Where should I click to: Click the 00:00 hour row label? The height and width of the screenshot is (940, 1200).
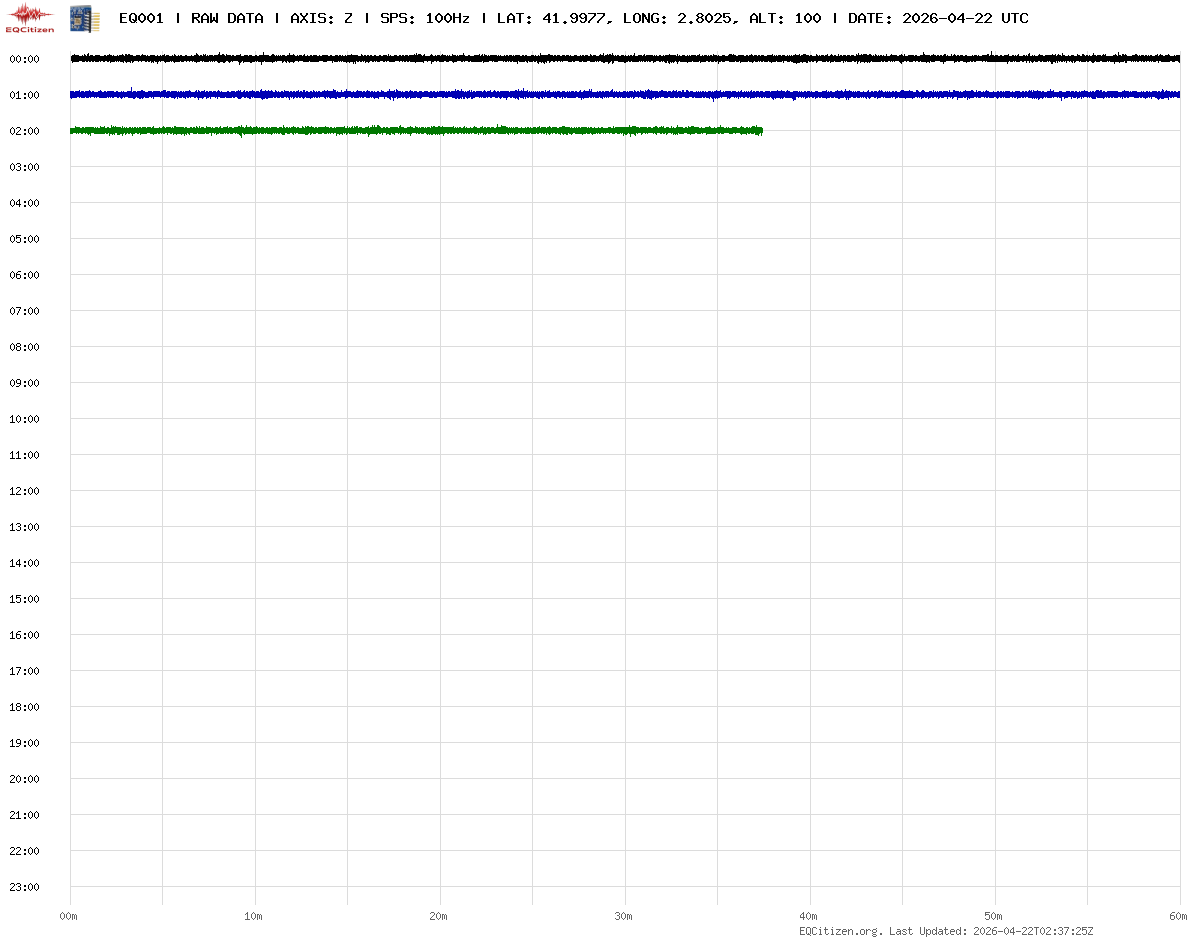24,59
